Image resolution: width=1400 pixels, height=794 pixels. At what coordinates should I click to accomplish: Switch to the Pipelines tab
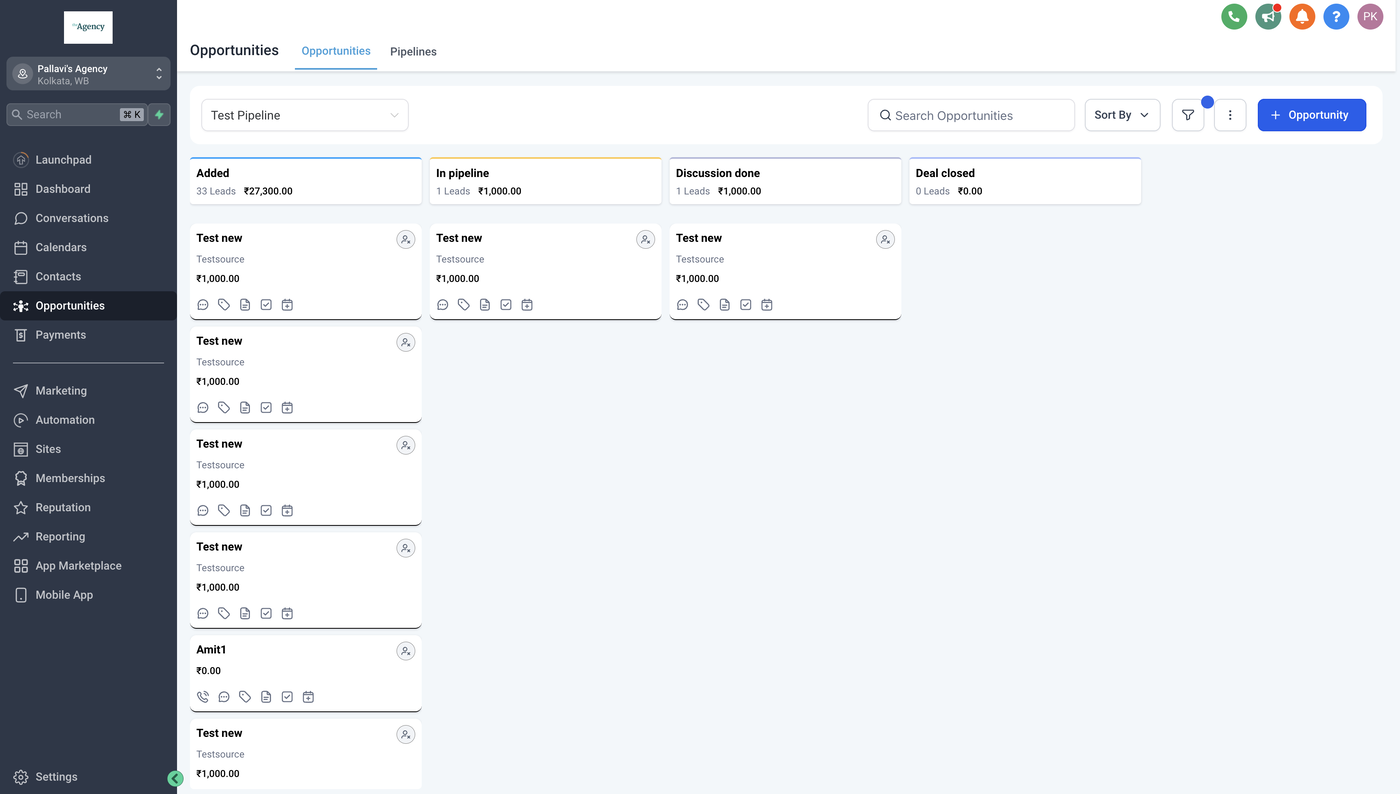(413, 52)
